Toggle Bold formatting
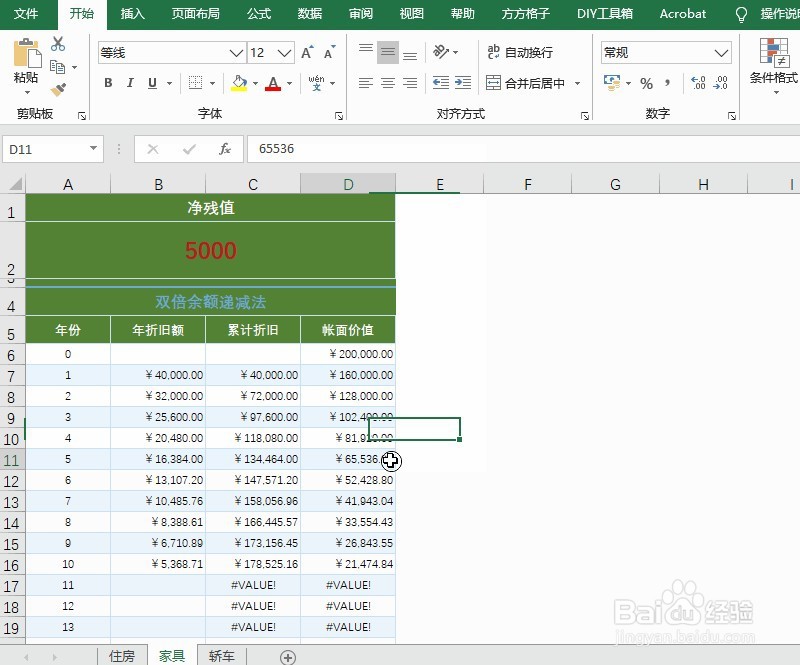 click(x=108, y=83)
